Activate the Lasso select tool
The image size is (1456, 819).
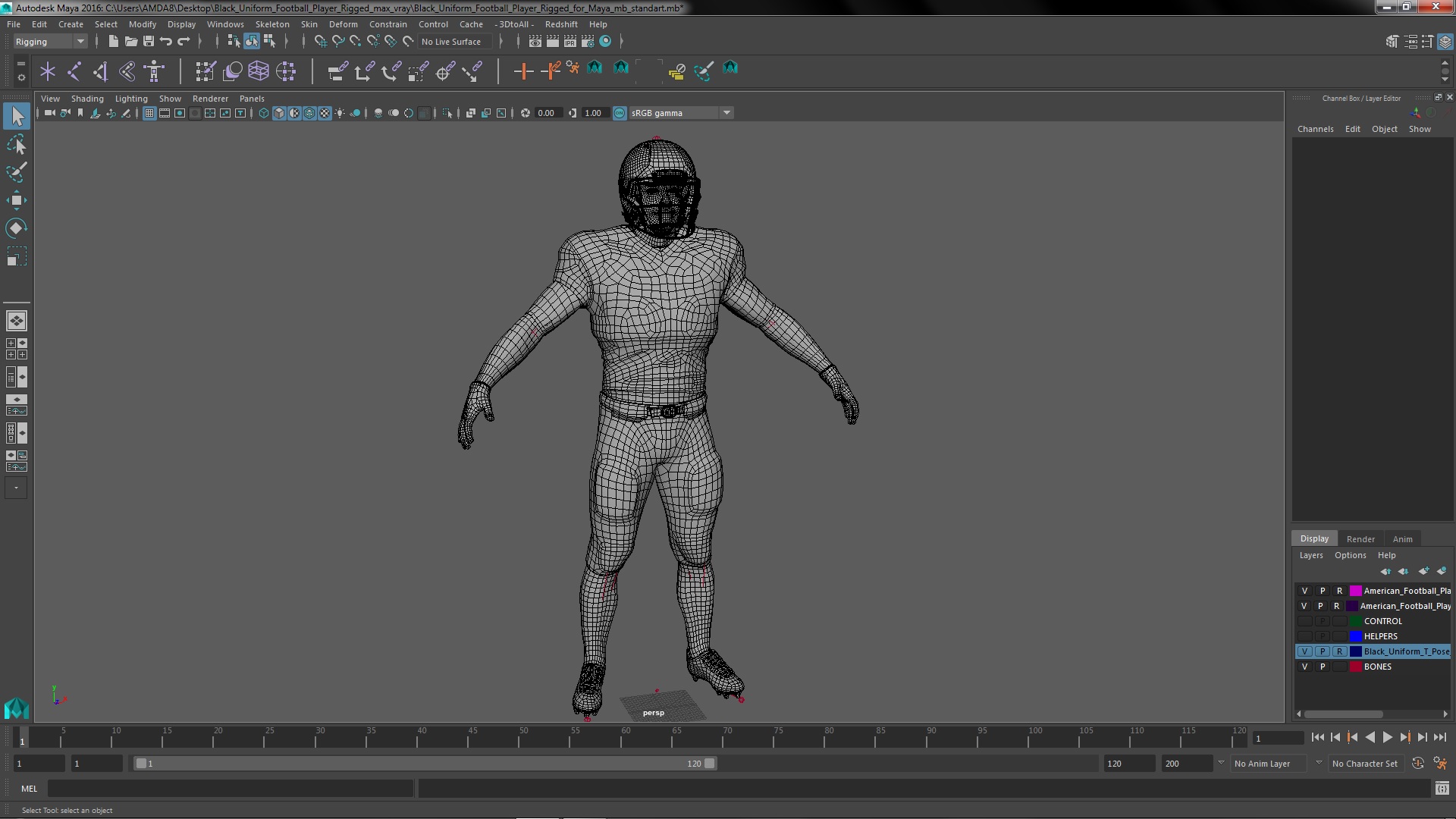pos(17,144)
